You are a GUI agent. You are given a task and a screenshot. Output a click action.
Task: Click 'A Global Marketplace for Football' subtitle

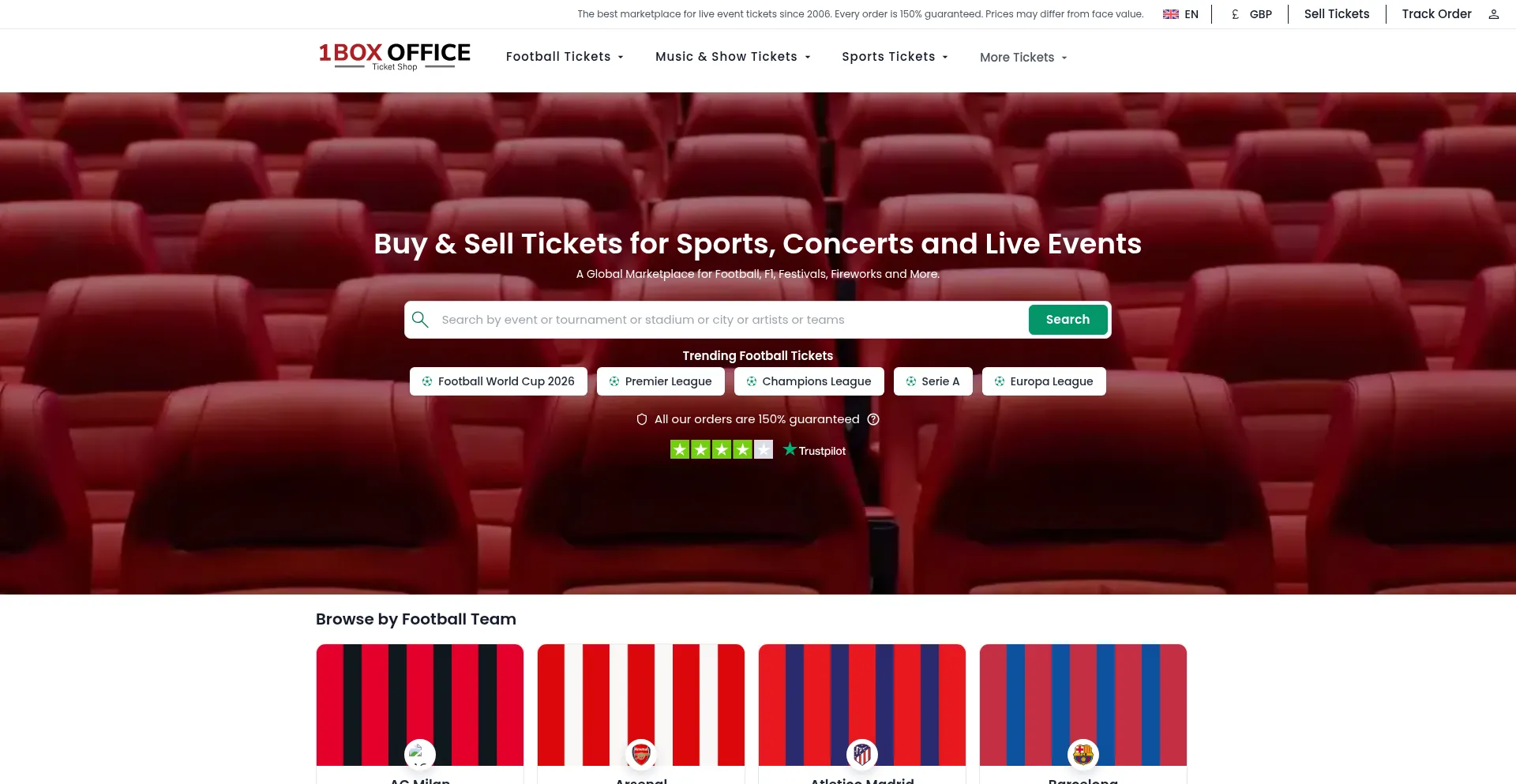pyautogui.click(x=758, y=274)
